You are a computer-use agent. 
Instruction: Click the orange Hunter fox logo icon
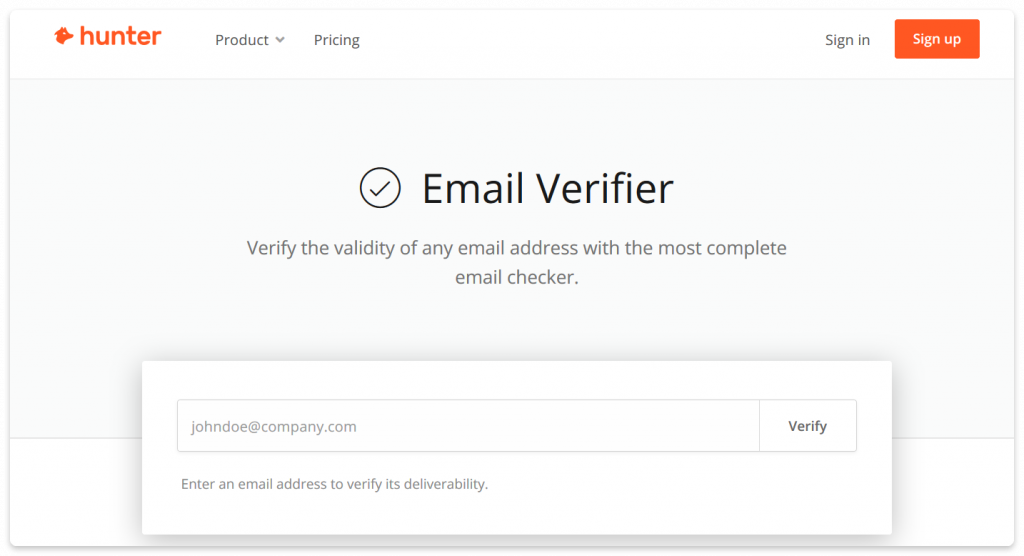point(64,37)
